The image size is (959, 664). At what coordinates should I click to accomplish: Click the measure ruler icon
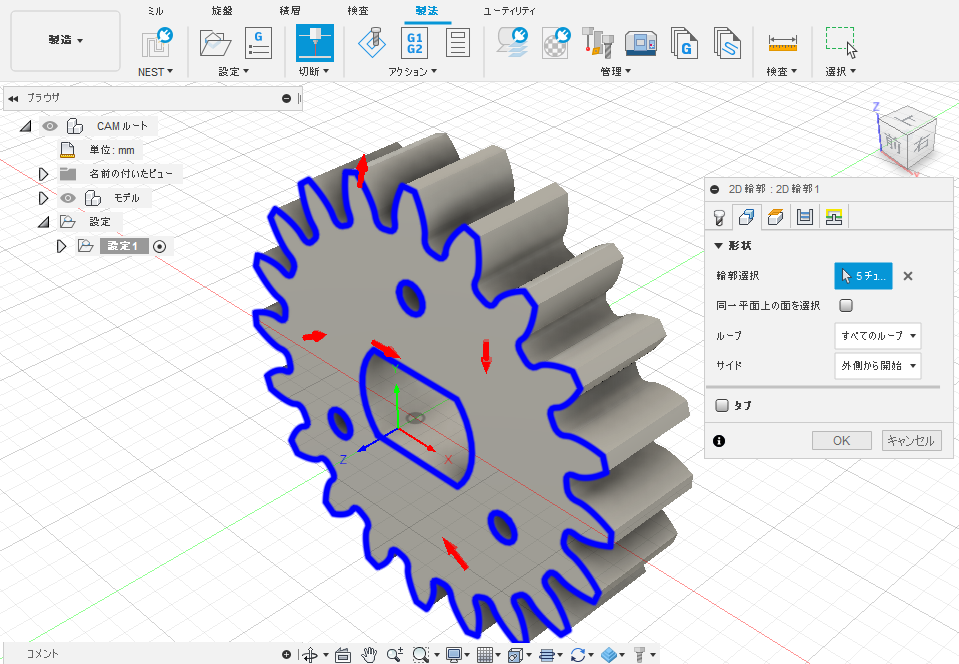[782, 43]
